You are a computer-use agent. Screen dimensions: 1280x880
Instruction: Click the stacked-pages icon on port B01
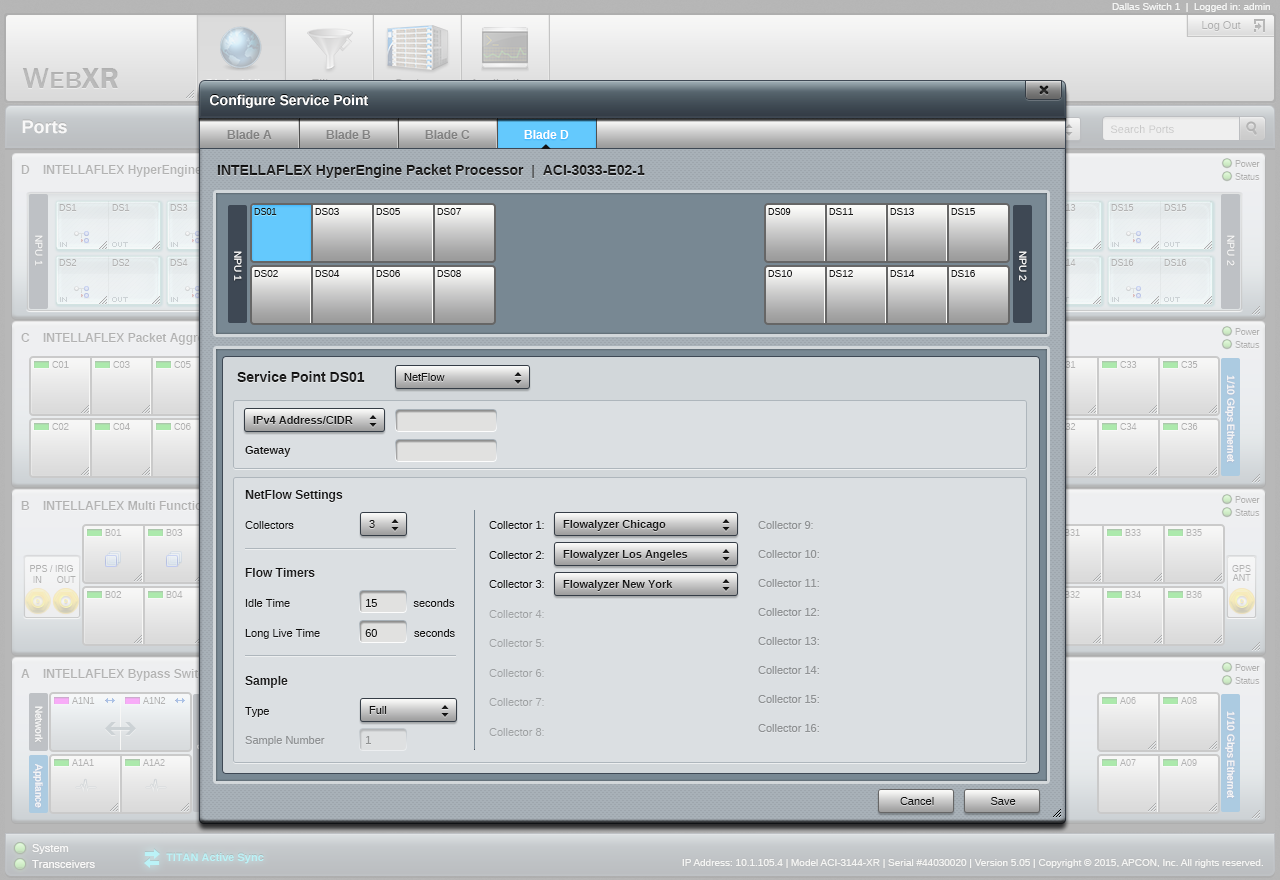coord(113,560)
